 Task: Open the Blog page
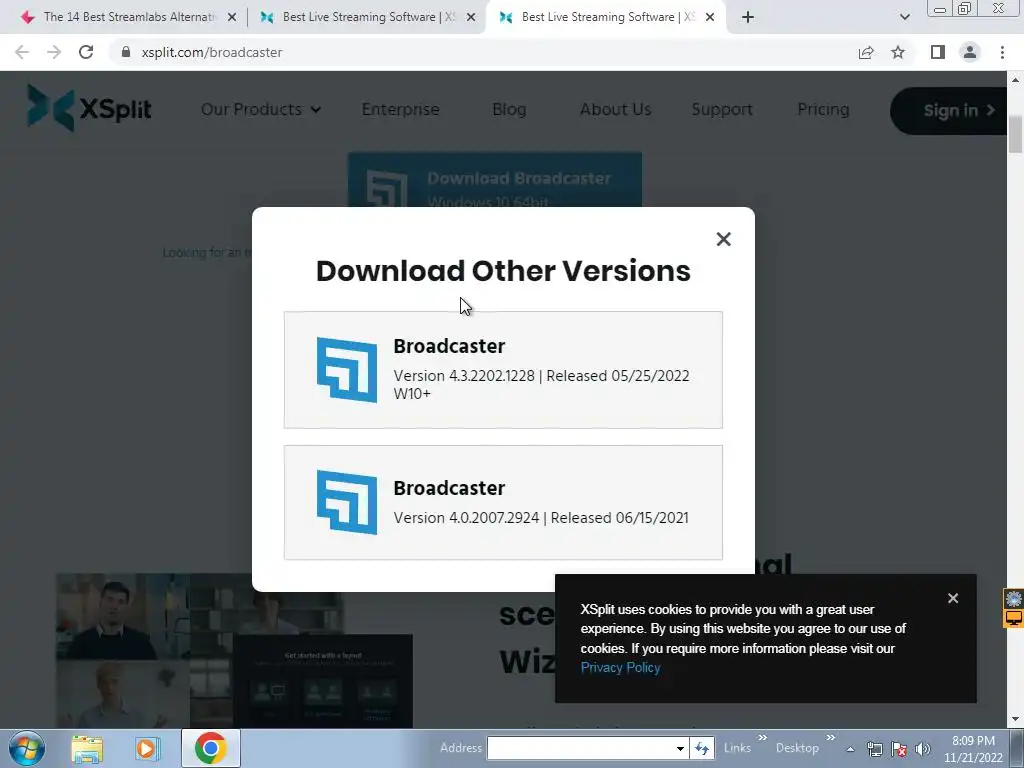point(509,109)
